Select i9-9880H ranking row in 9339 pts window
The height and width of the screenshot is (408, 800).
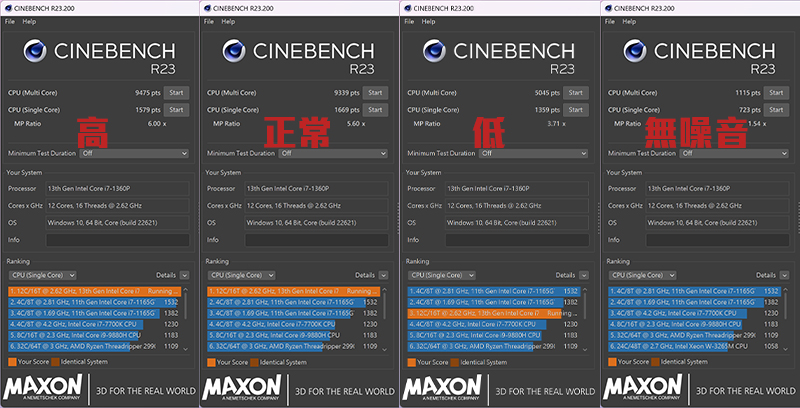[x=293, y=336]
